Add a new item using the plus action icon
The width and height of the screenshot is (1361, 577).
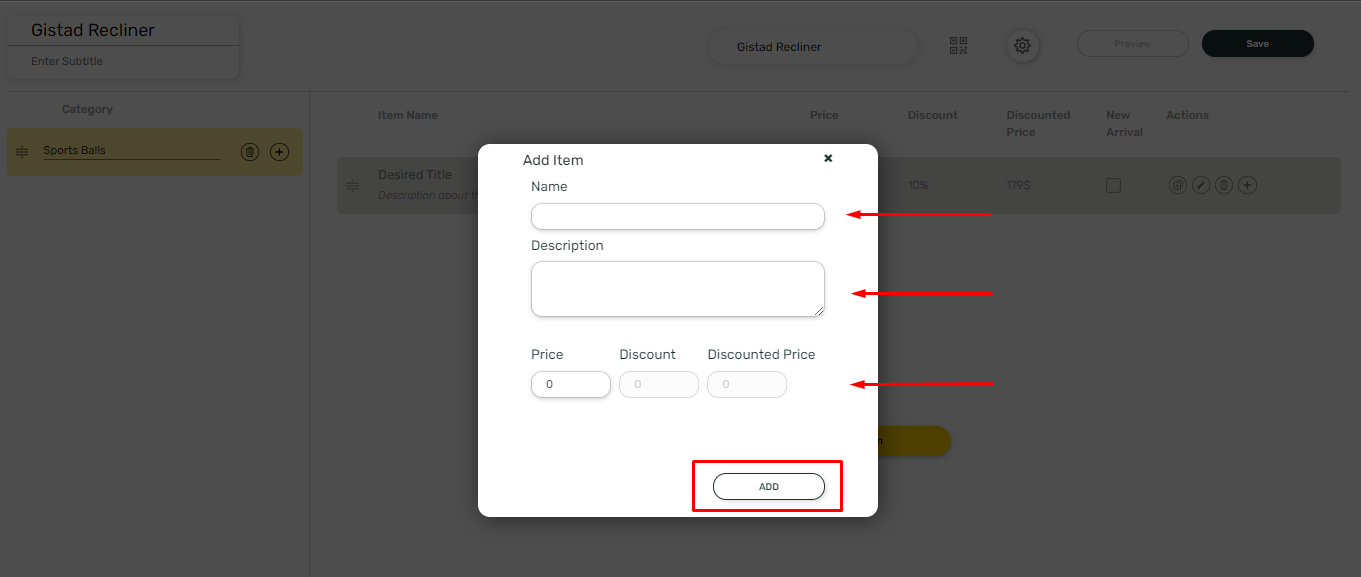(x=1246, y=184)
